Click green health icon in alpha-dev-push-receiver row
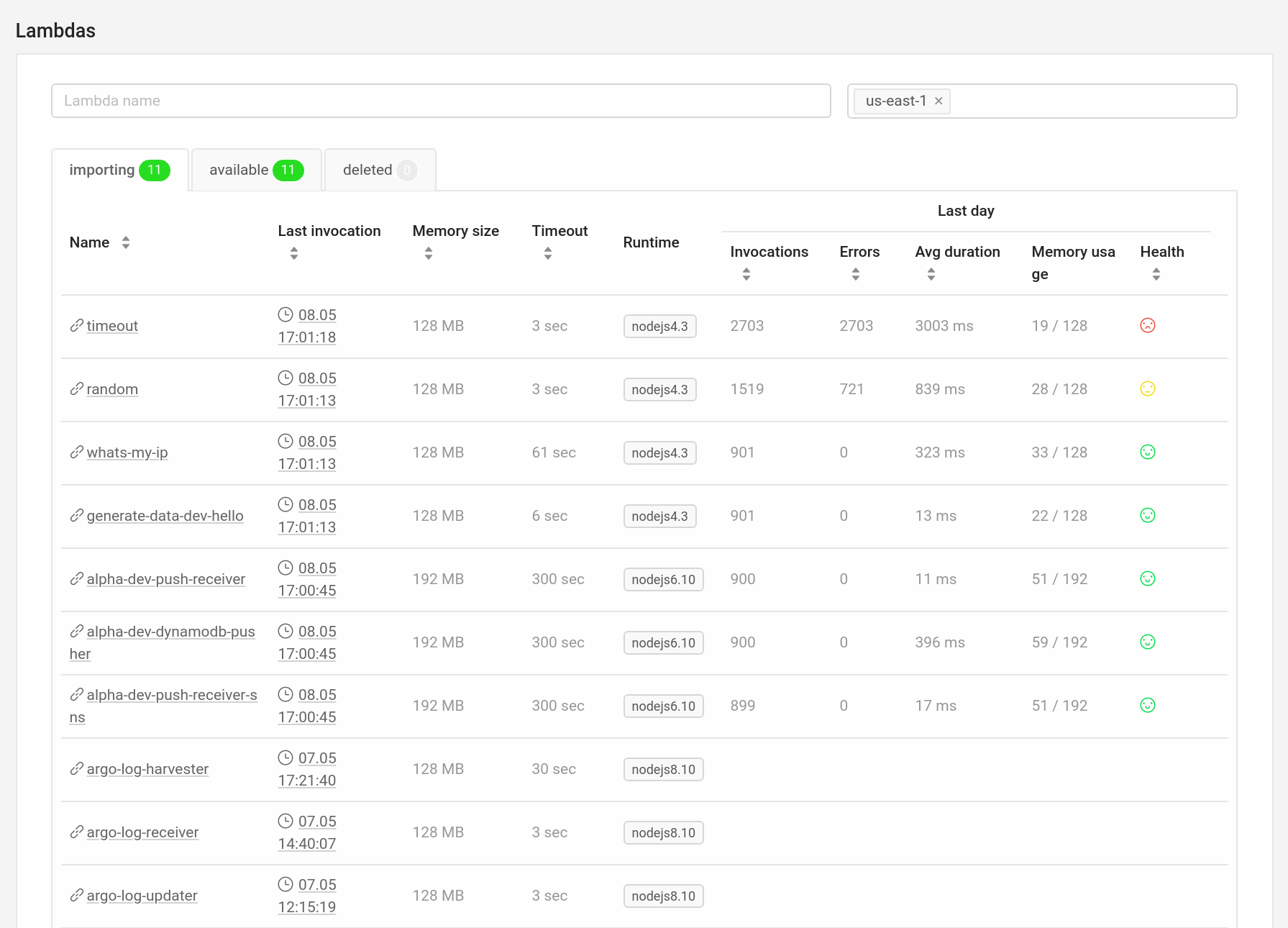Image resolution: width=1288 pixels, height=928 pixels. [1148, 578]
